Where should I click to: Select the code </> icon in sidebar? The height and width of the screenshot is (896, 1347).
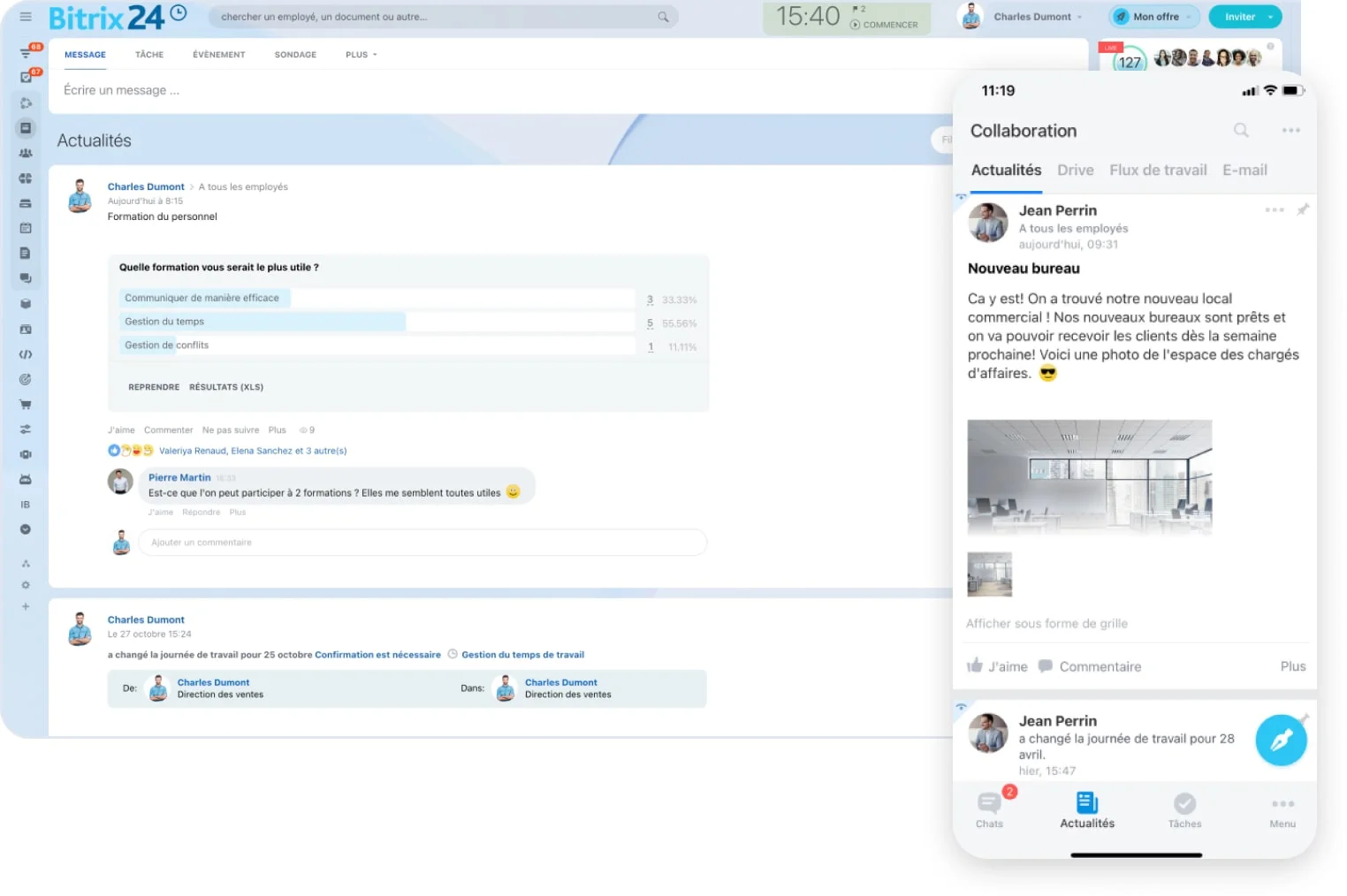tap(26, 354)
